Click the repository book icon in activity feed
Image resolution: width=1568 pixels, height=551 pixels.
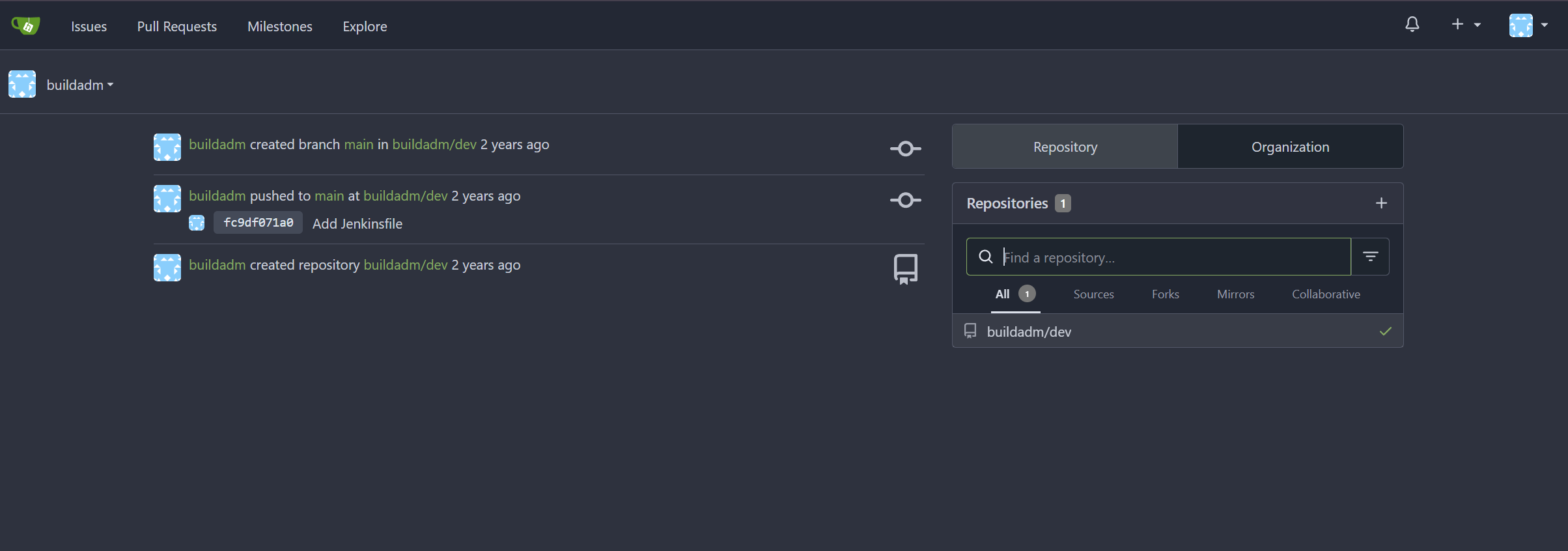click(x=905, y=268)
